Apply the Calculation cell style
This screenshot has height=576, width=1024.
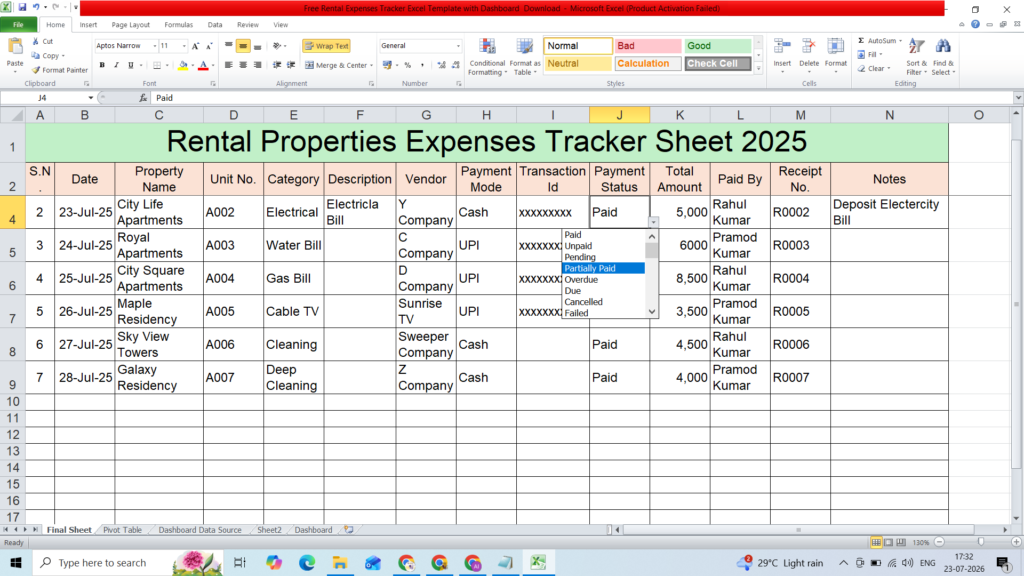[648, 63]
